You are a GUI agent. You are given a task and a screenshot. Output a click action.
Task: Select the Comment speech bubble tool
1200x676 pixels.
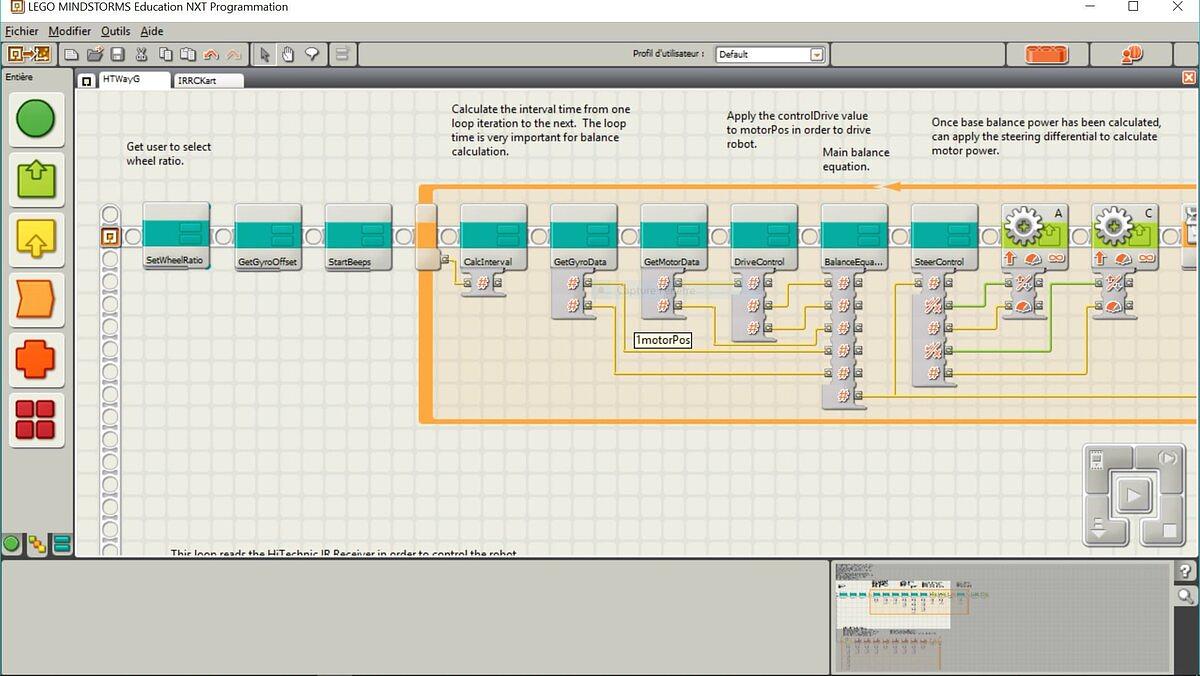pyautogui.click(x=311, y=54)
